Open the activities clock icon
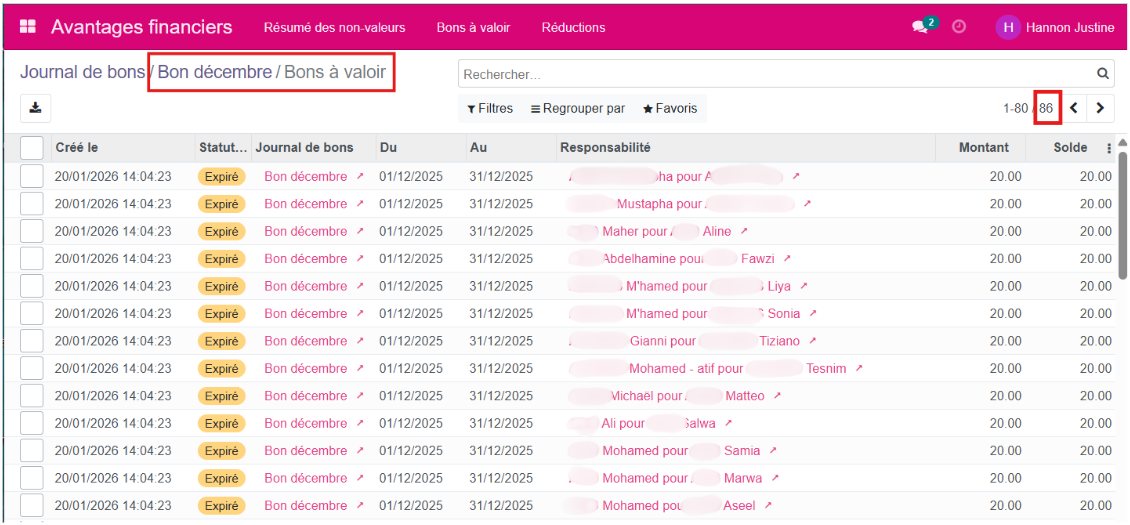Viewport: 1130px width, 525px height. [x=959, y=27]
